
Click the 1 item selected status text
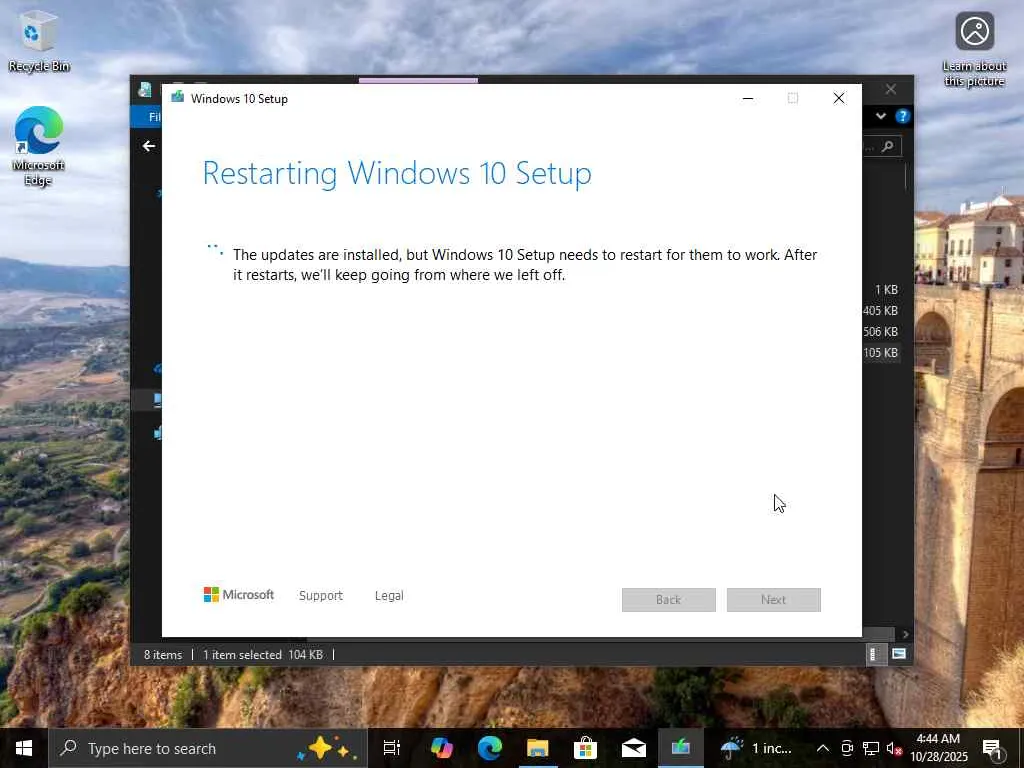(x=242, y=654)
